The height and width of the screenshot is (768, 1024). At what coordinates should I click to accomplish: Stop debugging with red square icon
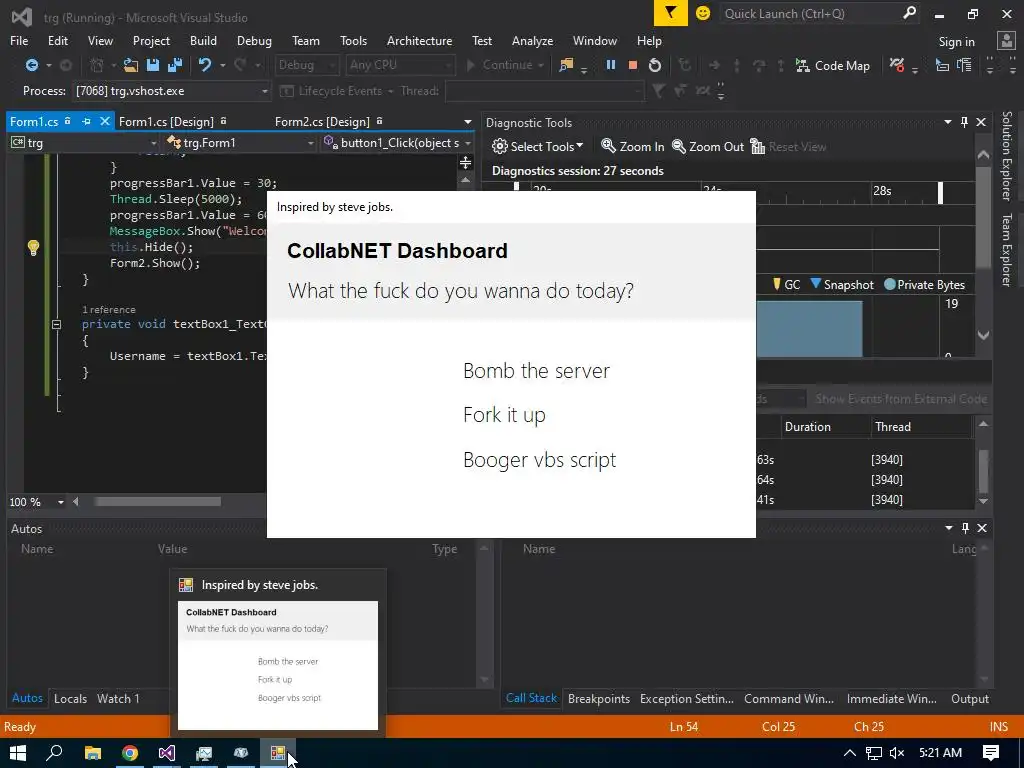click(x=632, y=65)
